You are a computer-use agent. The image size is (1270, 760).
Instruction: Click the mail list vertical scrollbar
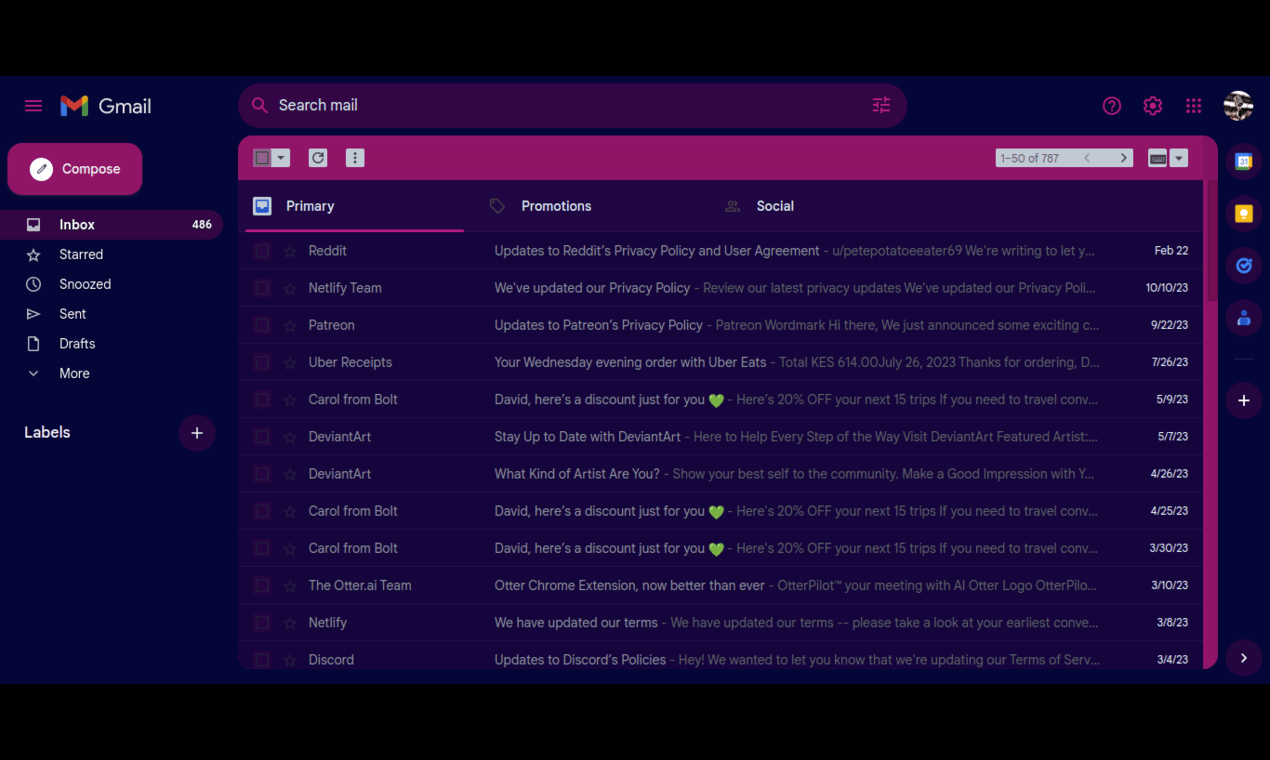tap(1210, 240)
